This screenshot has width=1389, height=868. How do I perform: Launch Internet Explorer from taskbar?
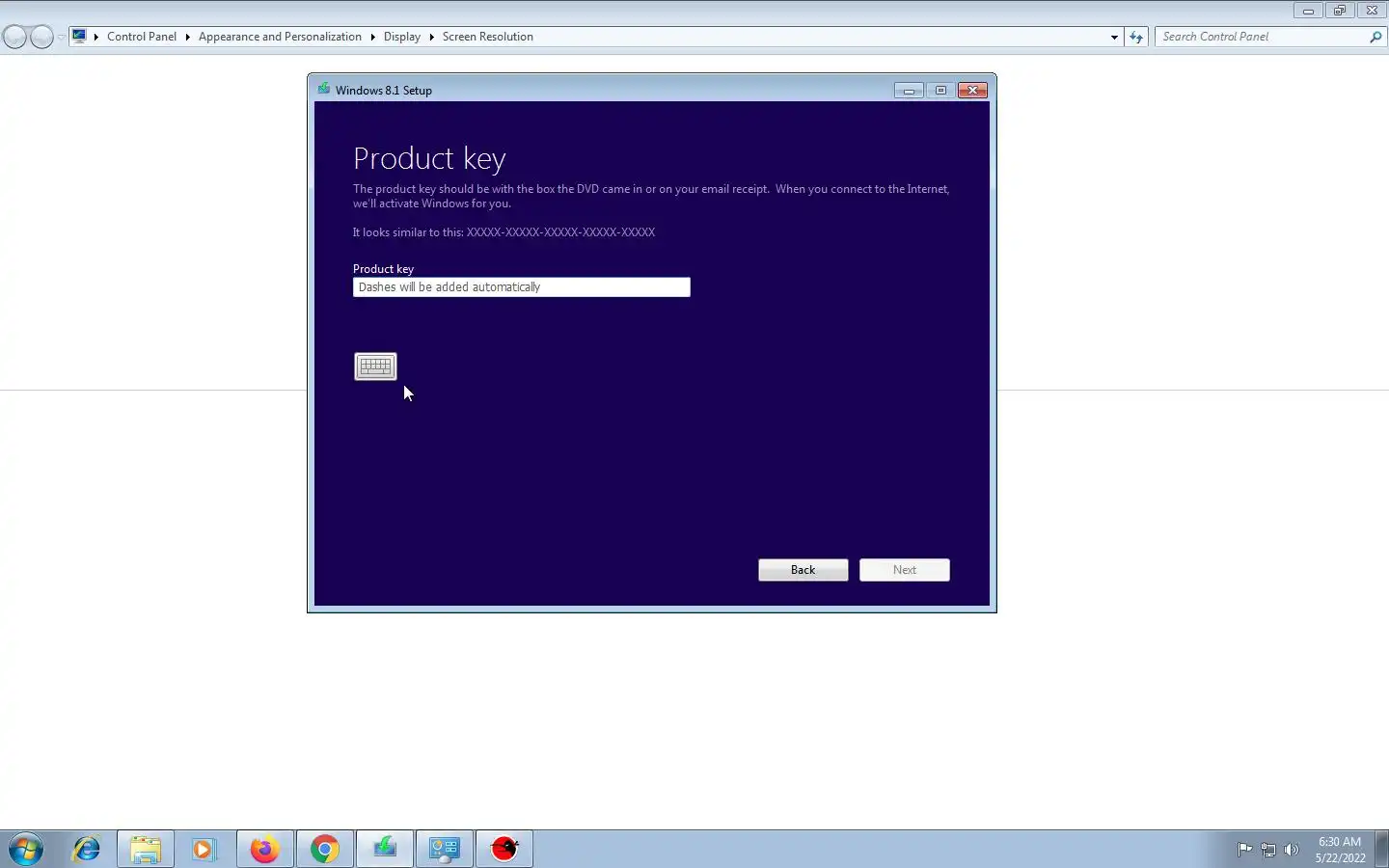click(87, 849)
